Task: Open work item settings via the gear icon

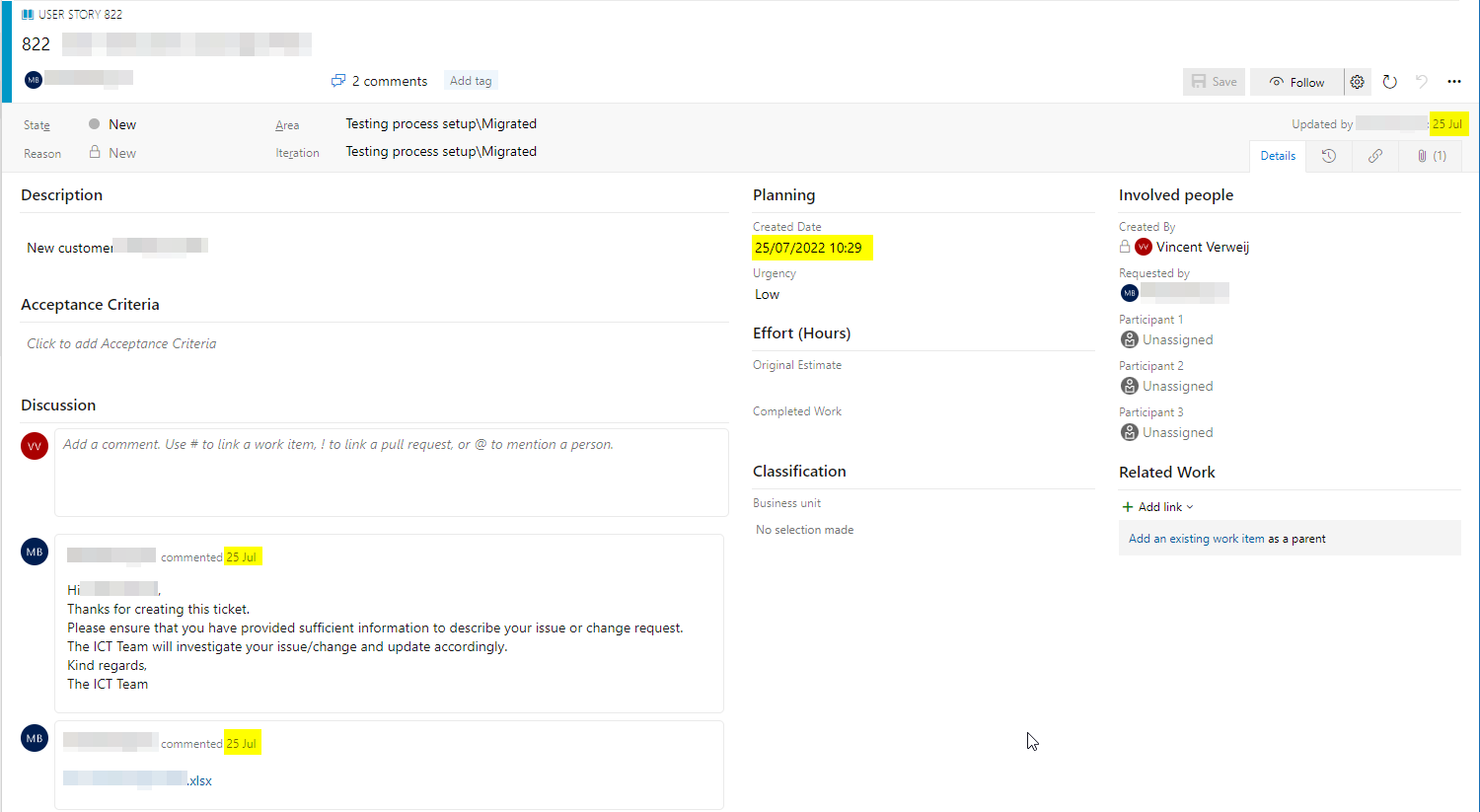Action: point(1357,82)
